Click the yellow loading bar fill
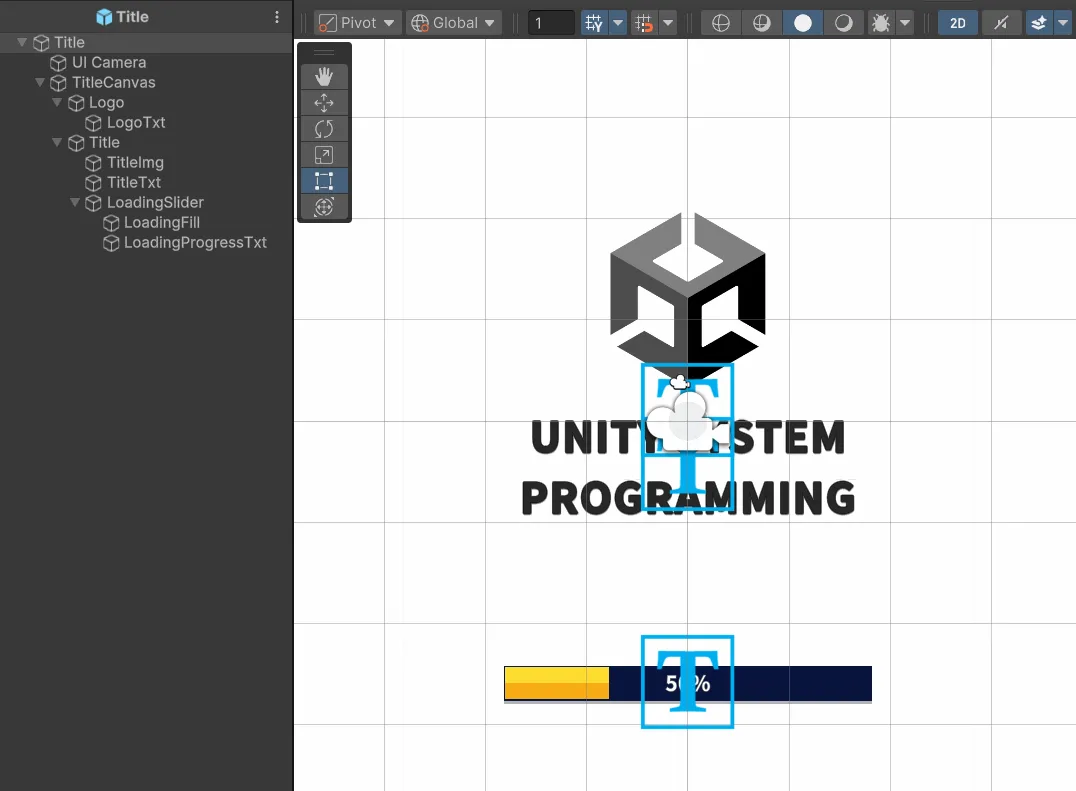This screenshot has width=1076, height=791. pos(557,683)
